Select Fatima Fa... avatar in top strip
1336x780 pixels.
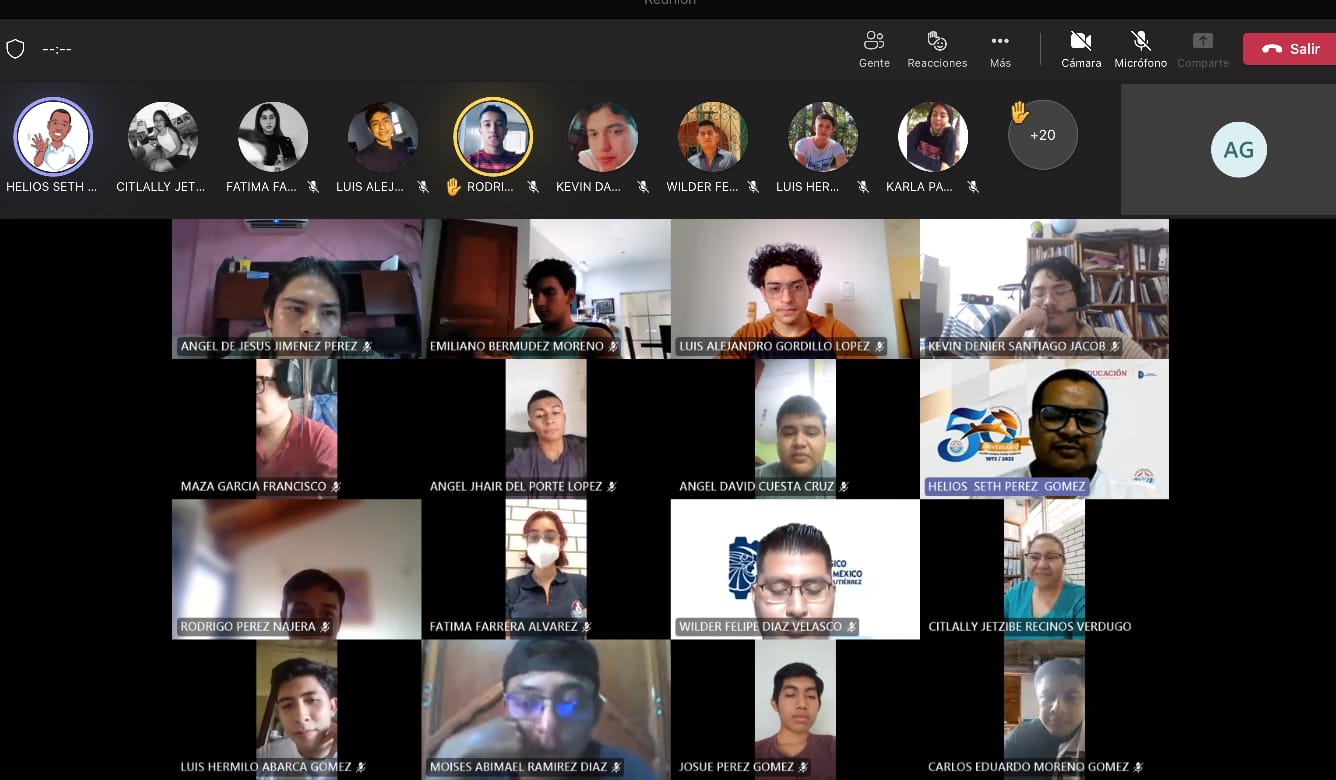click(273, 137)
